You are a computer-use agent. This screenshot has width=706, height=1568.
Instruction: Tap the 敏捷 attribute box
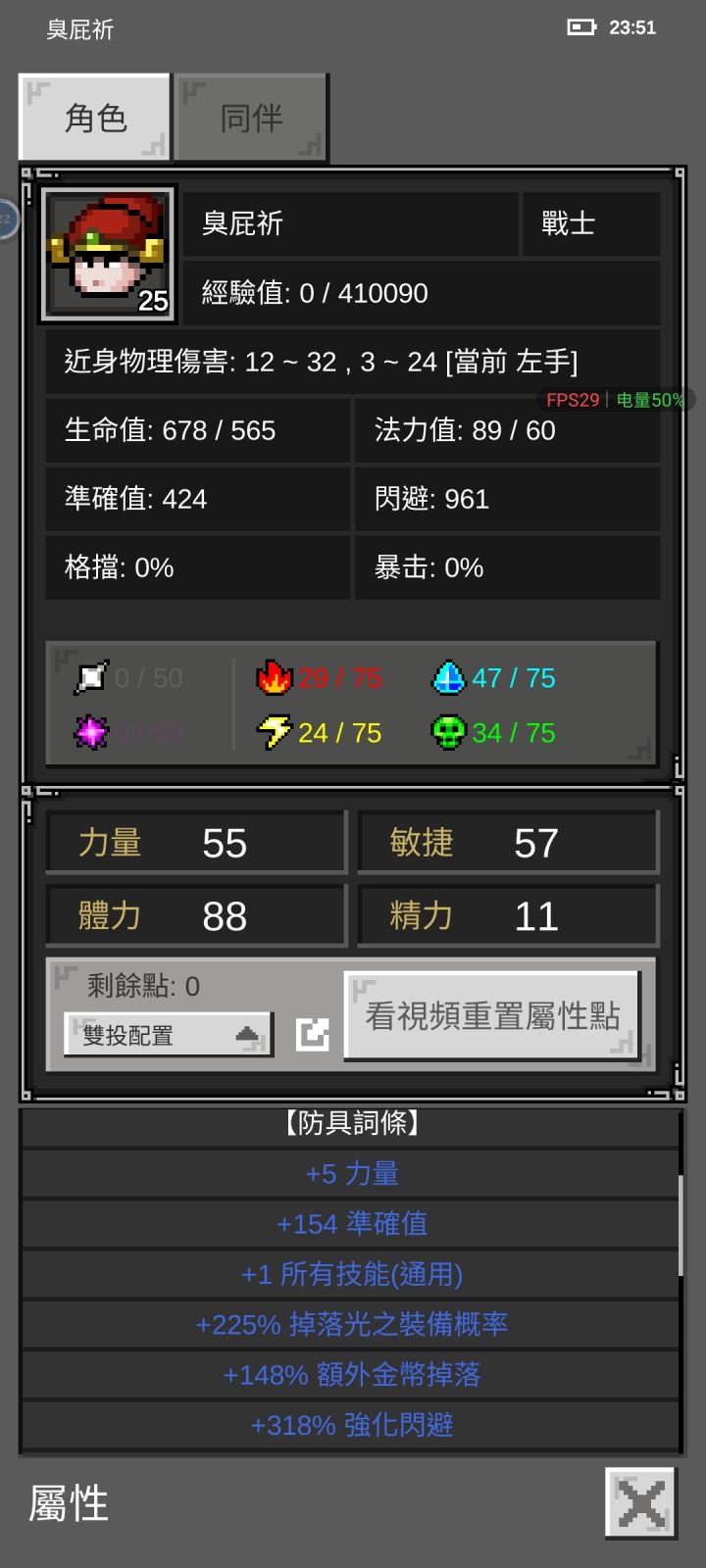(x=508, y=843)
